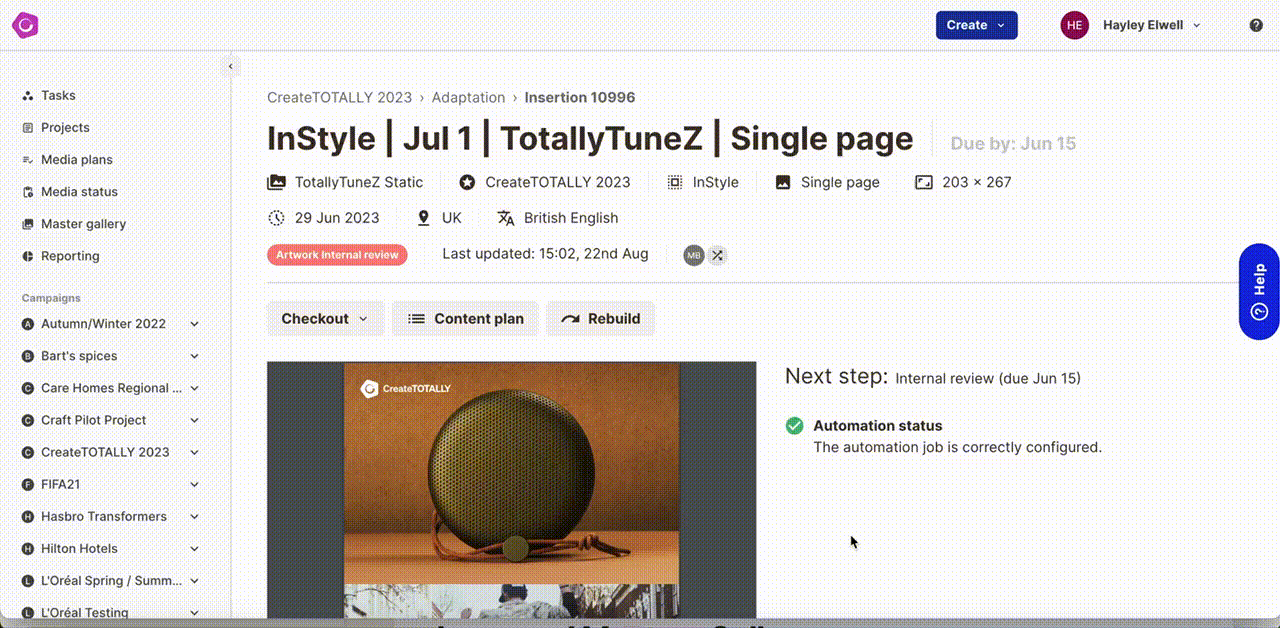The height and width of the screenshot is (628, 1280).
Task: Open the blue Help side tab
Action: click(x=1259, y=292)
